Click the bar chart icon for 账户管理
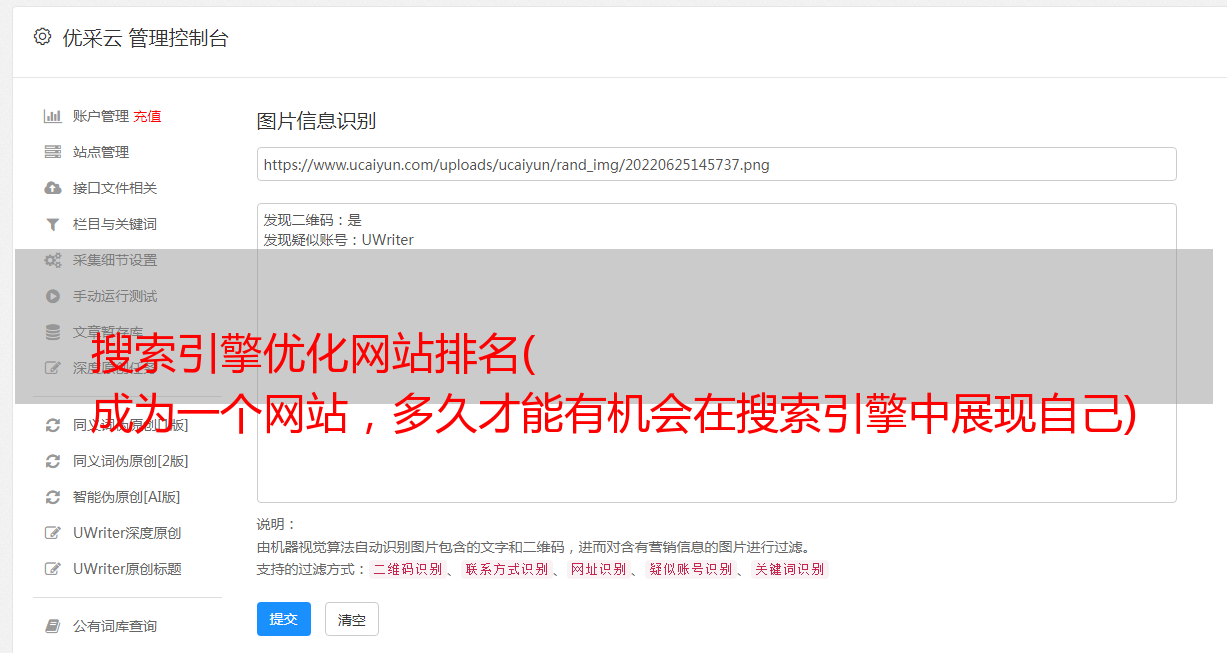Viewport: 1227px width, 653px height. click(x=53, y=116)
